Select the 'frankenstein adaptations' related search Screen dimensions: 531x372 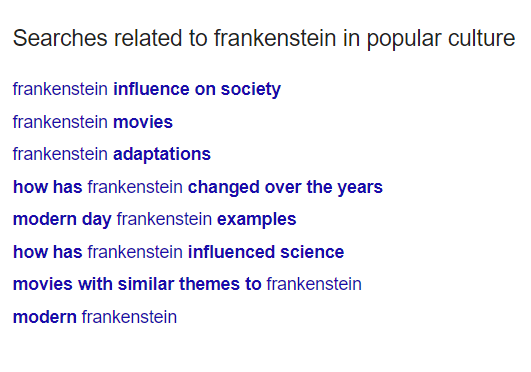click(112, 154)
